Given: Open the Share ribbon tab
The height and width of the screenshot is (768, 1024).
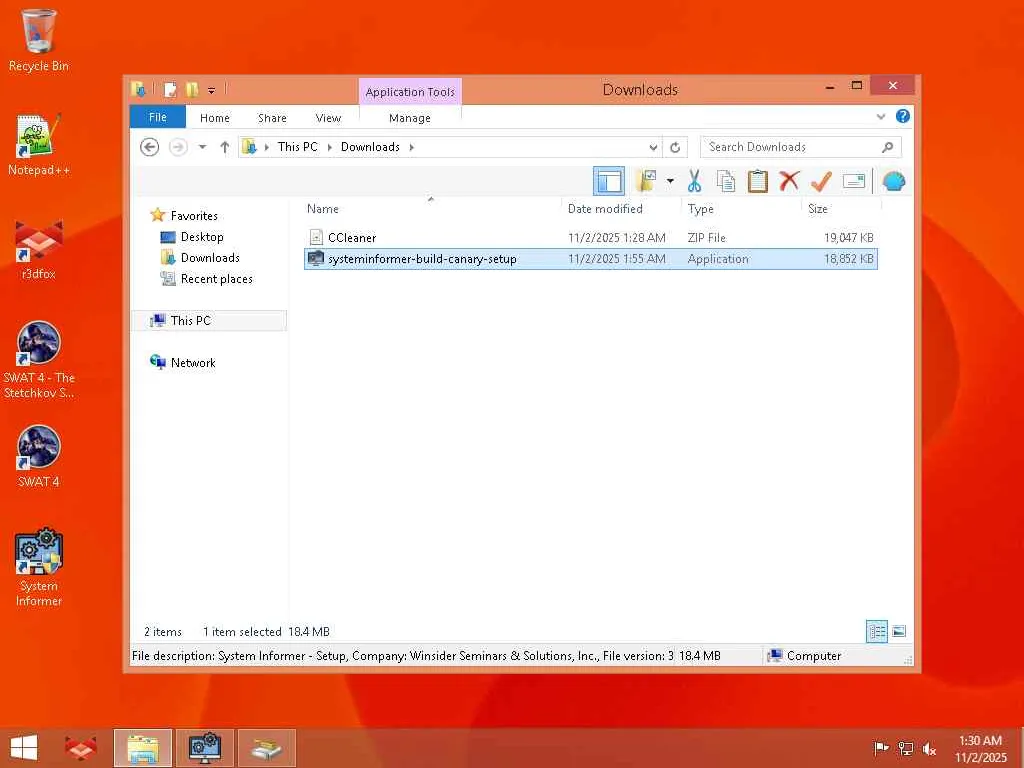Looking at the screenshot, I should [x=272, y=118].
